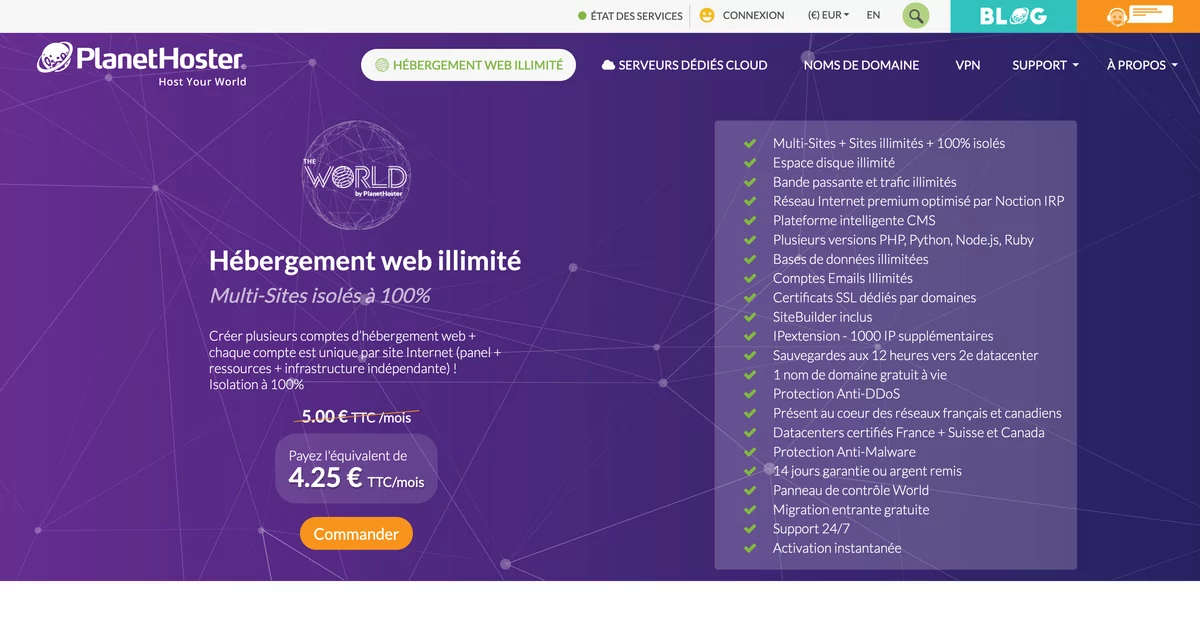
Task: Click globe icon in Hébergement Web Illimité
Action: coord(382,65)
